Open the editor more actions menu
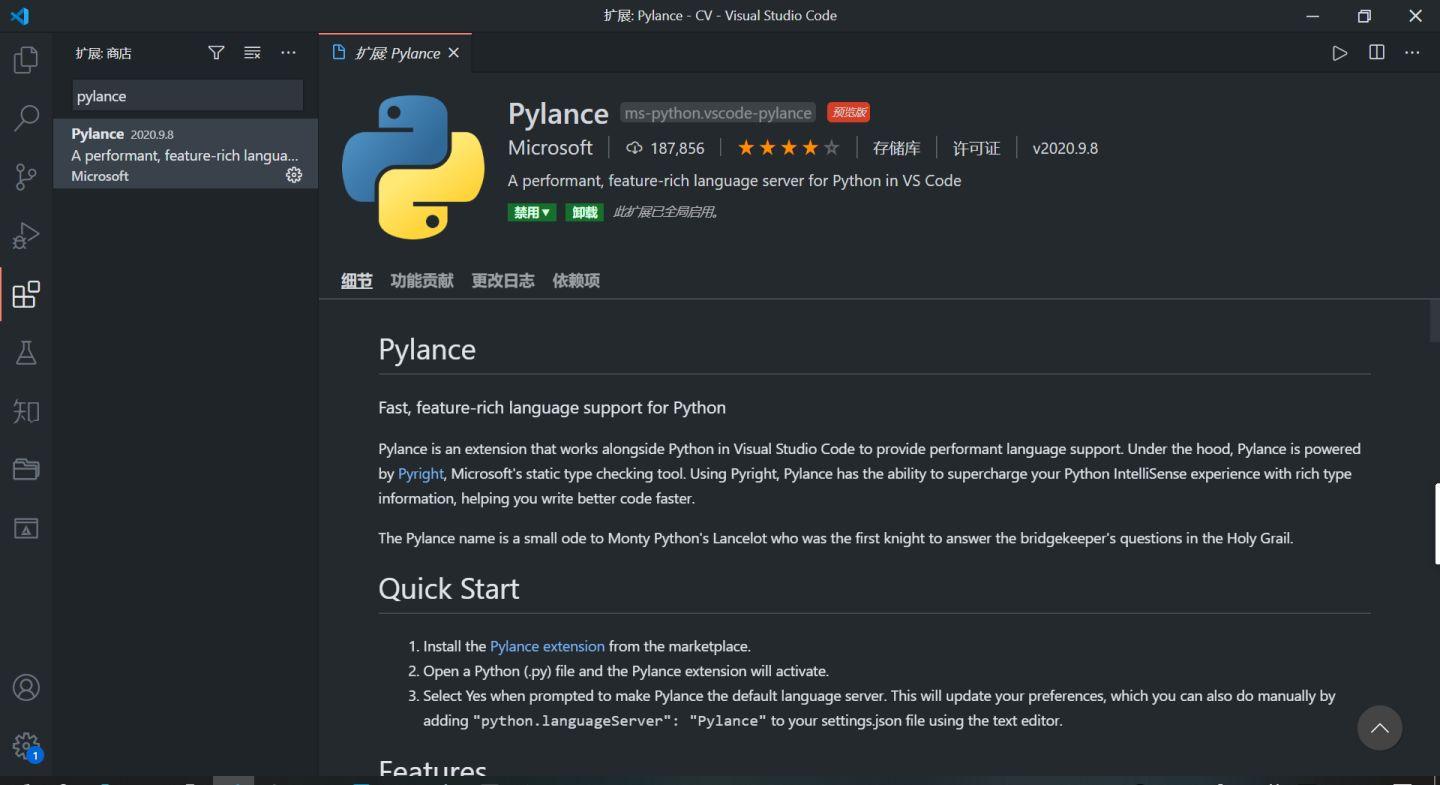This screenshot has width=1440, height=785. pyautogui.click(x=1412, y=53)
